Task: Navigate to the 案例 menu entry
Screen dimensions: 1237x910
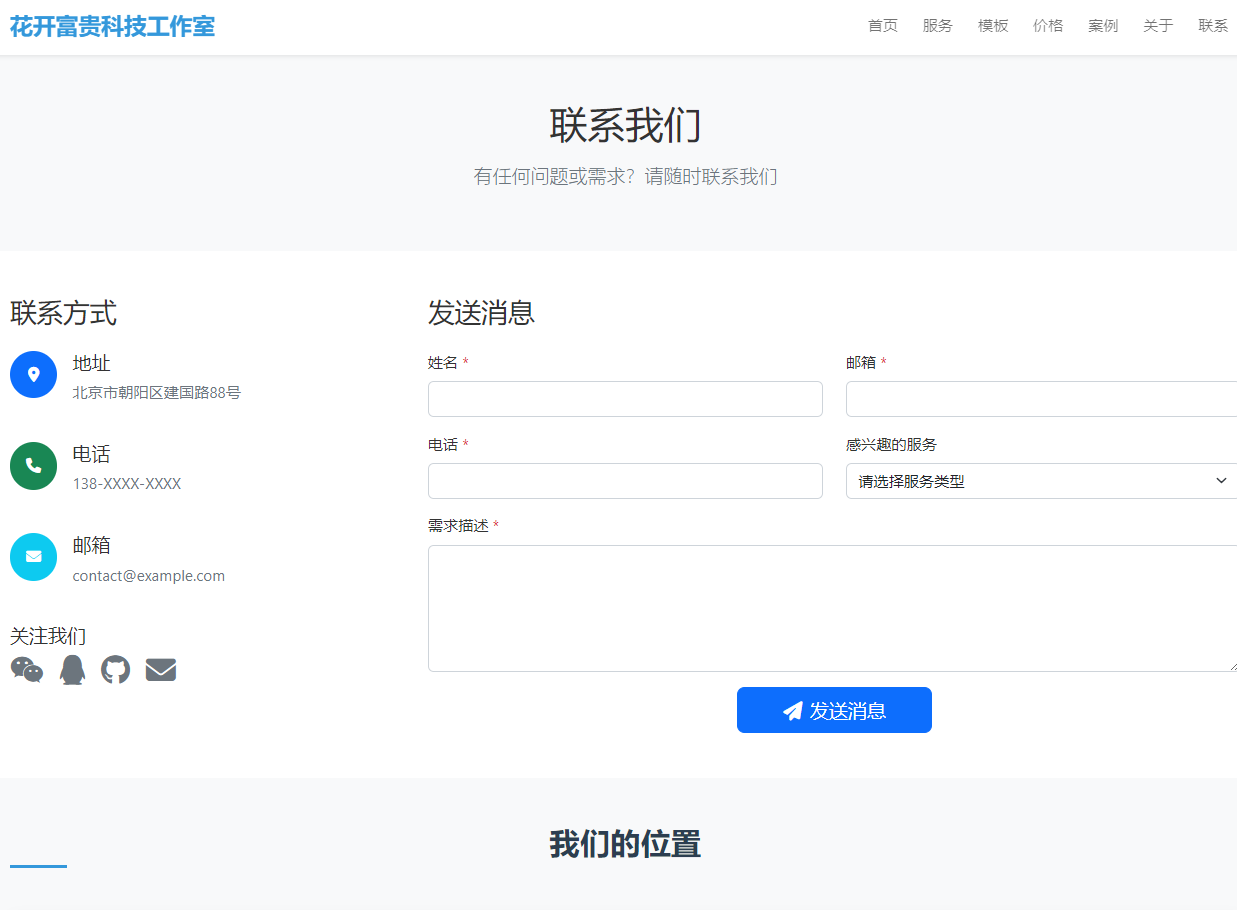Action: [1102, 26]
